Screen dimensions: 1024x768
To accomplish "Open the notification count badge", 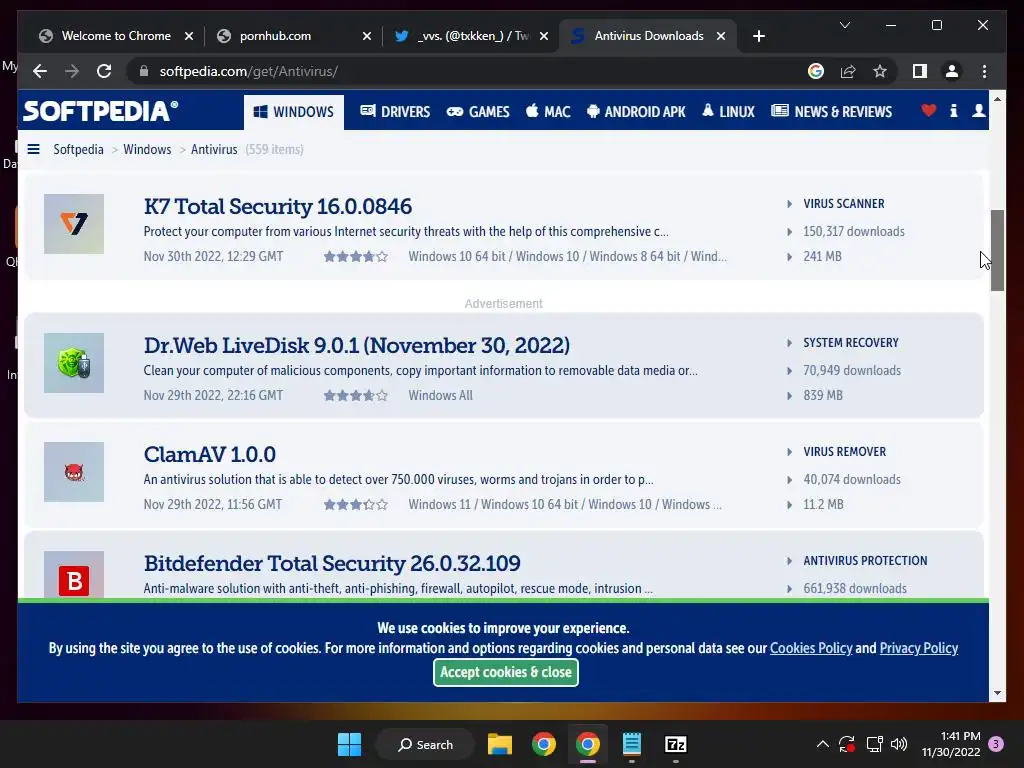I will [996, 744].
